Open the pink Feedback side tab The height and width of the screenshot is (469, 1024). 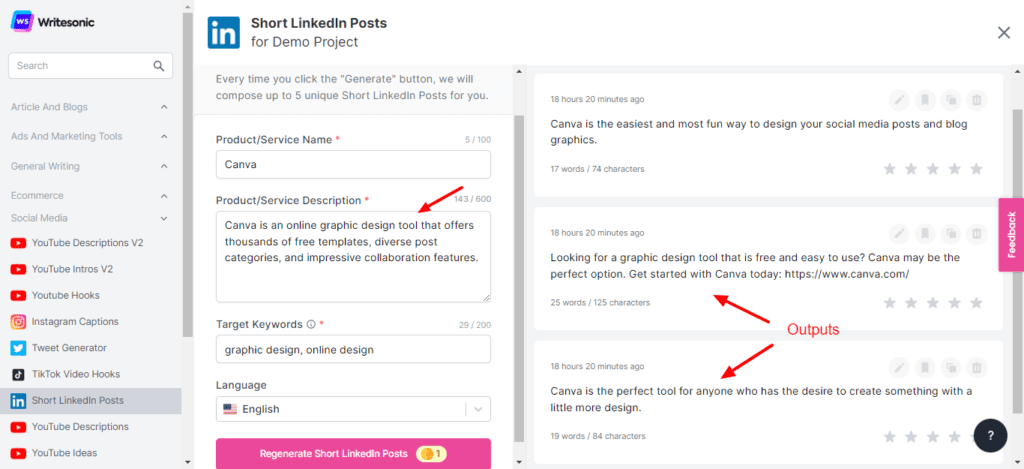[1011, 234]
